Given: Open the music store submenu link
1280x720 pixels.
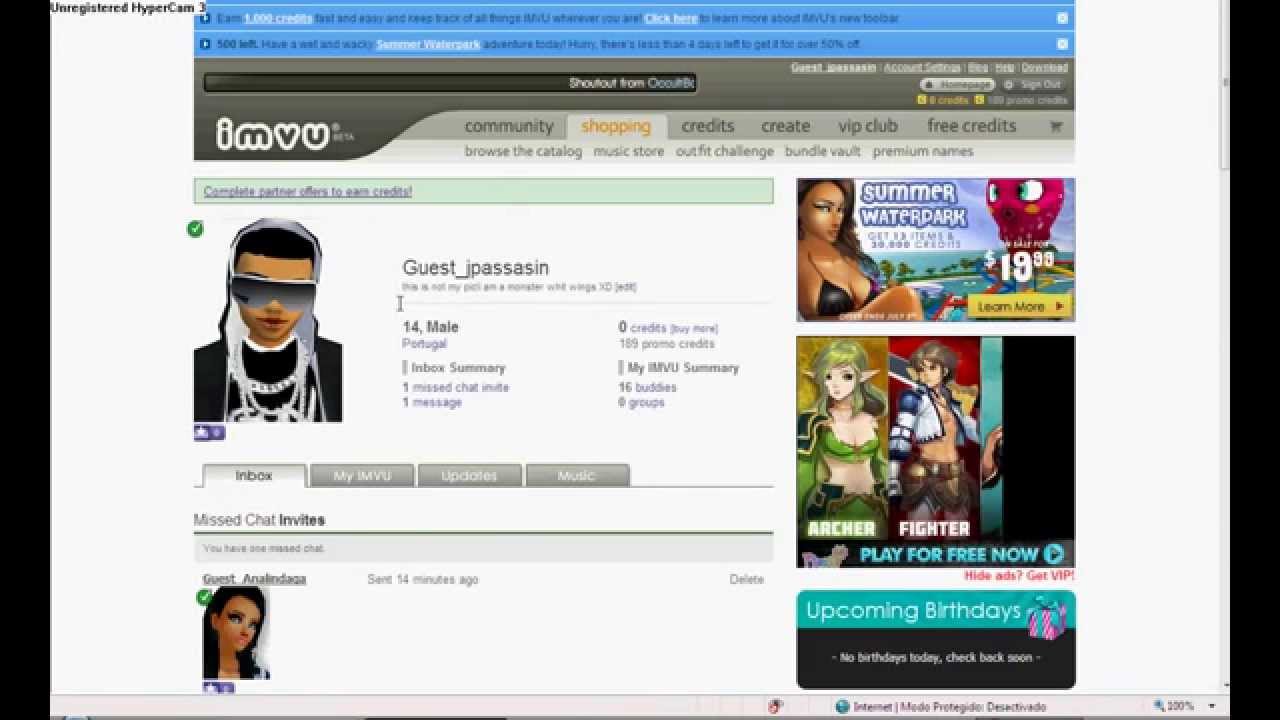Looking at the screenshot, I should click(x=629, y=151).
